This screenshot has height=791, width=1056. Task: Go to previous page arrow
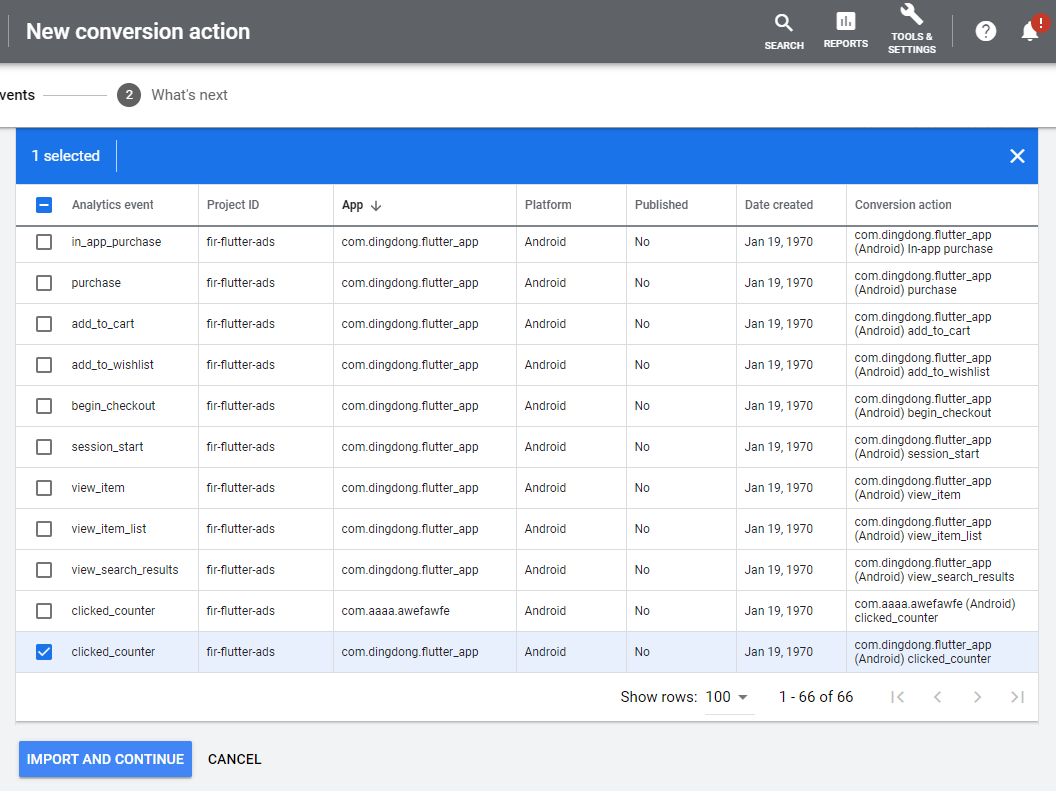tap(937, 697)
